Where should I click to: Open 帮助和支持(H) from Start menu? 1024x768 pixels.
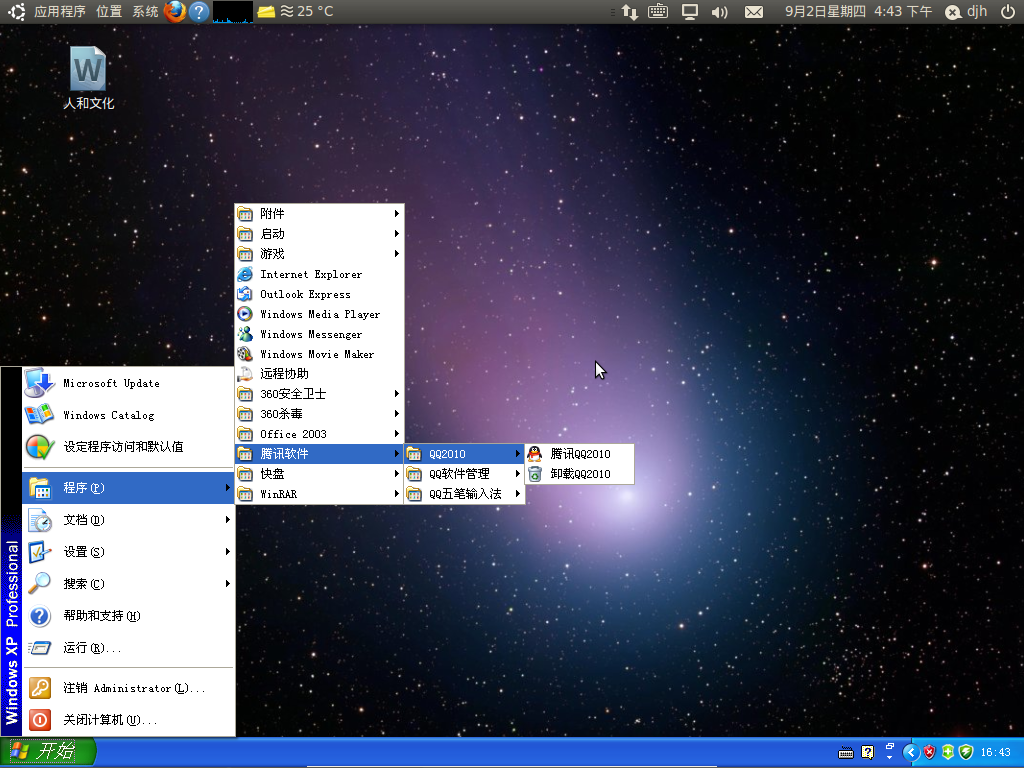point(128,616)
